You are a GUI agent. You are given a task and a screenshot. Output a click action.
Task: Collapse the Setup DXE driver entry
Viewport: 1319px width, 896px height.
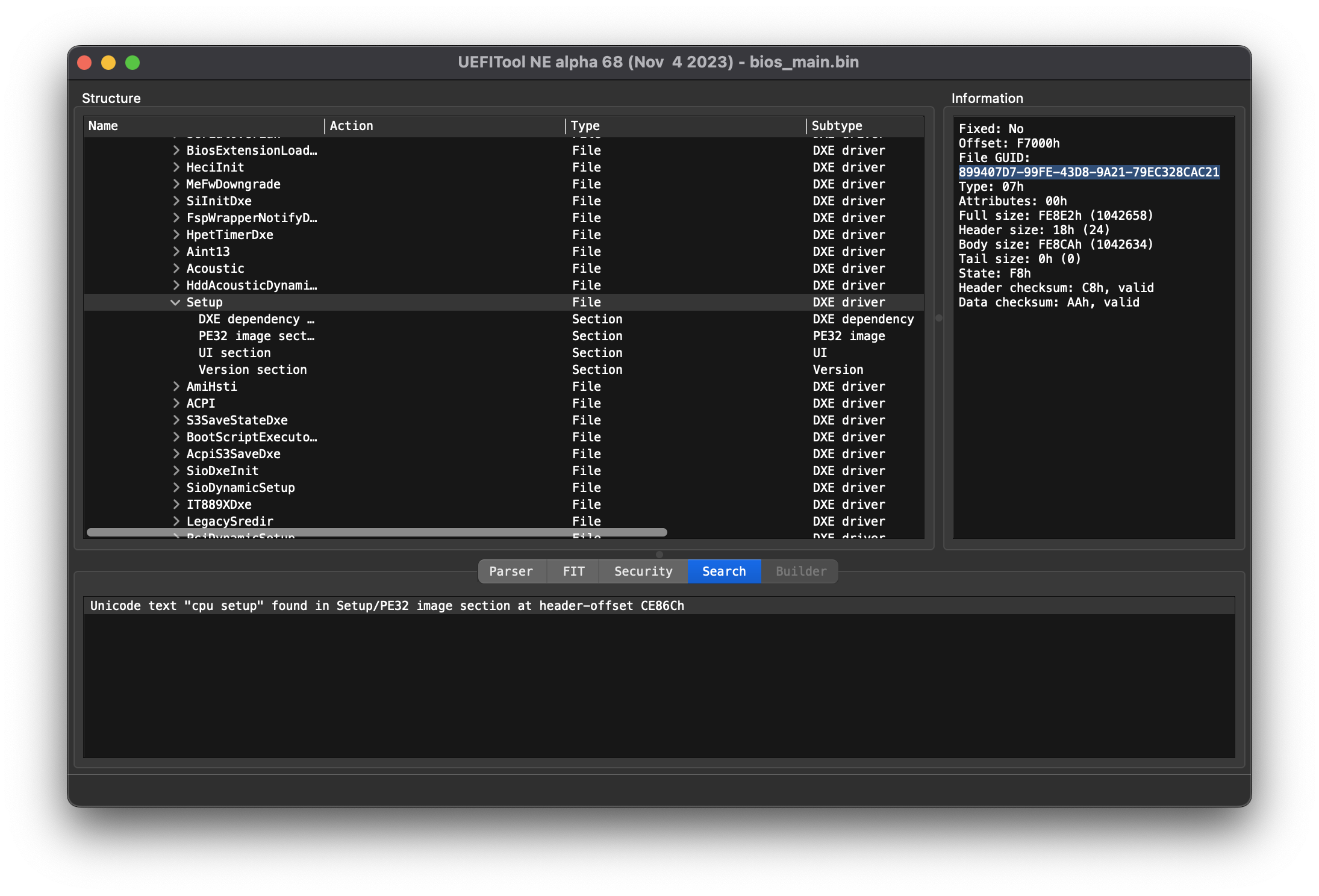(173, 302)
